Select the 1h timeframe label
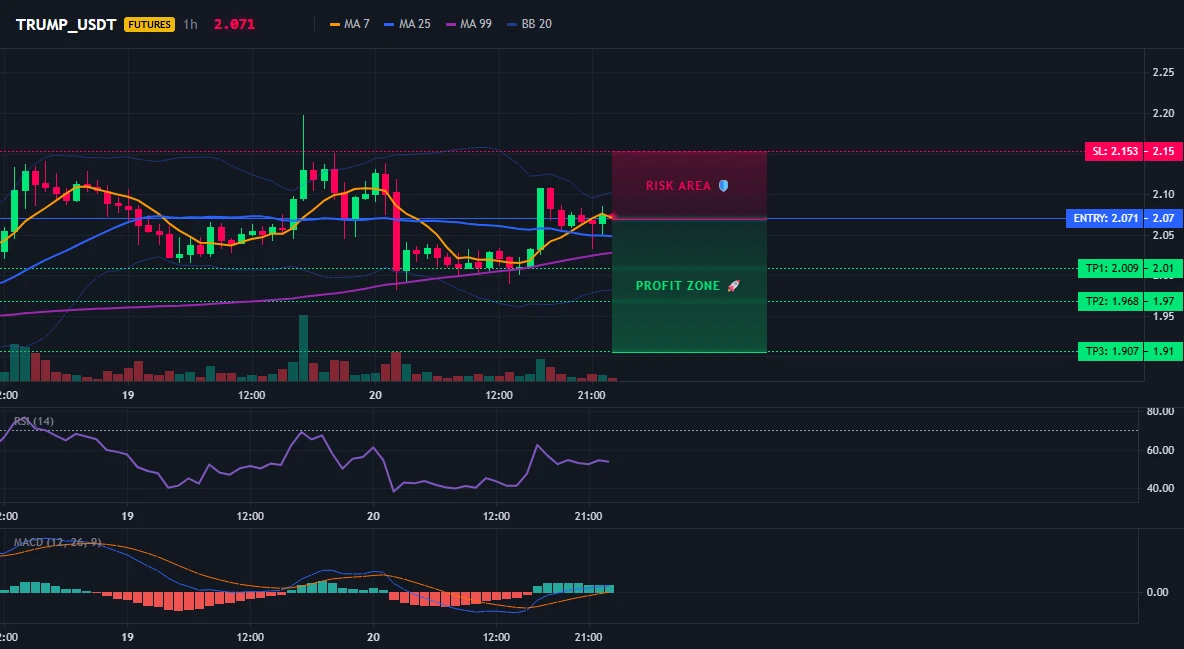Image resolution: width=1184 pixels, height=649 pixels. 190,24
